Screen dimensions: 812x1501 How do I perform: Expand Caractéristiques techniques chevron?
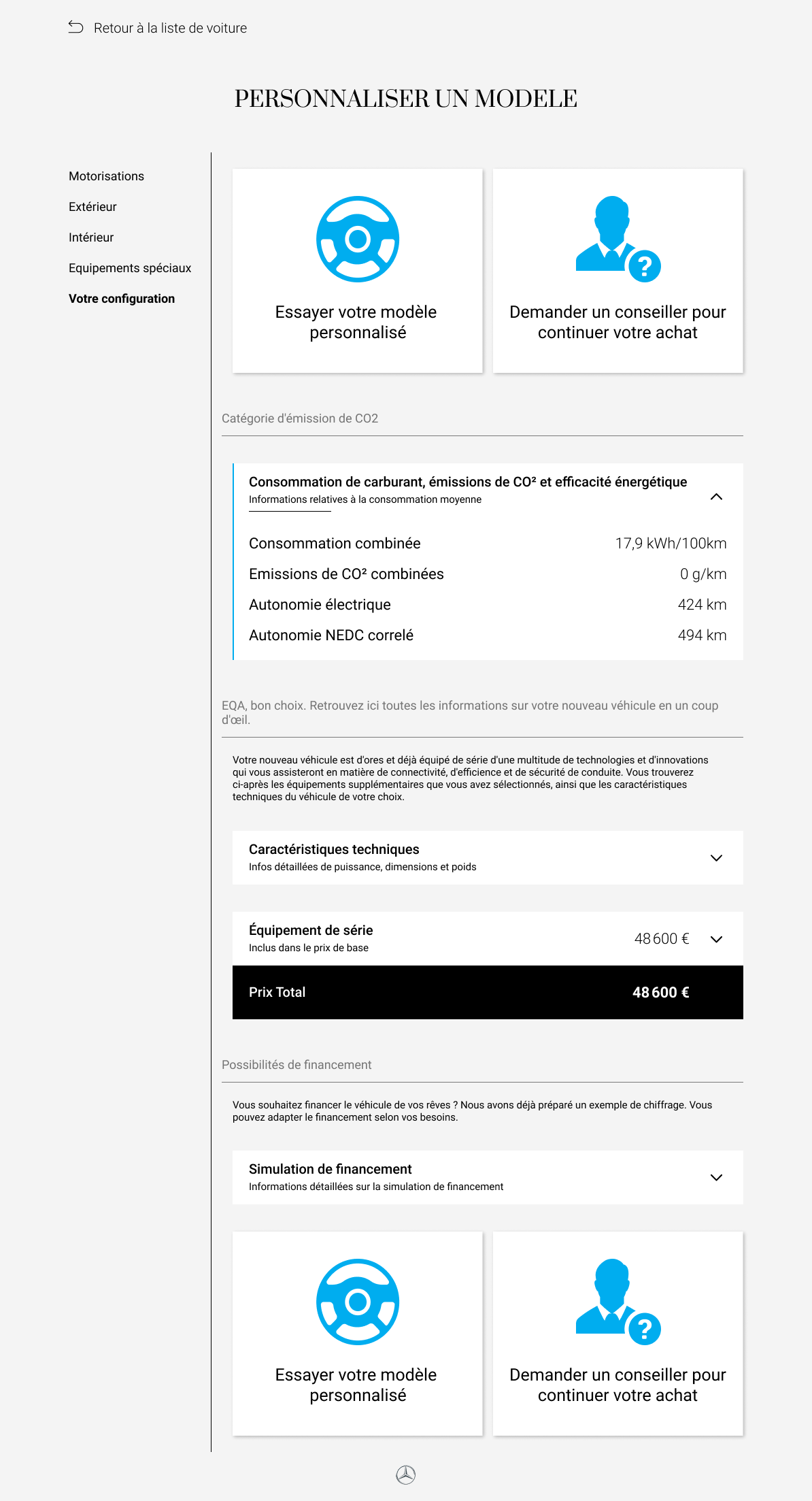[716, 858]
